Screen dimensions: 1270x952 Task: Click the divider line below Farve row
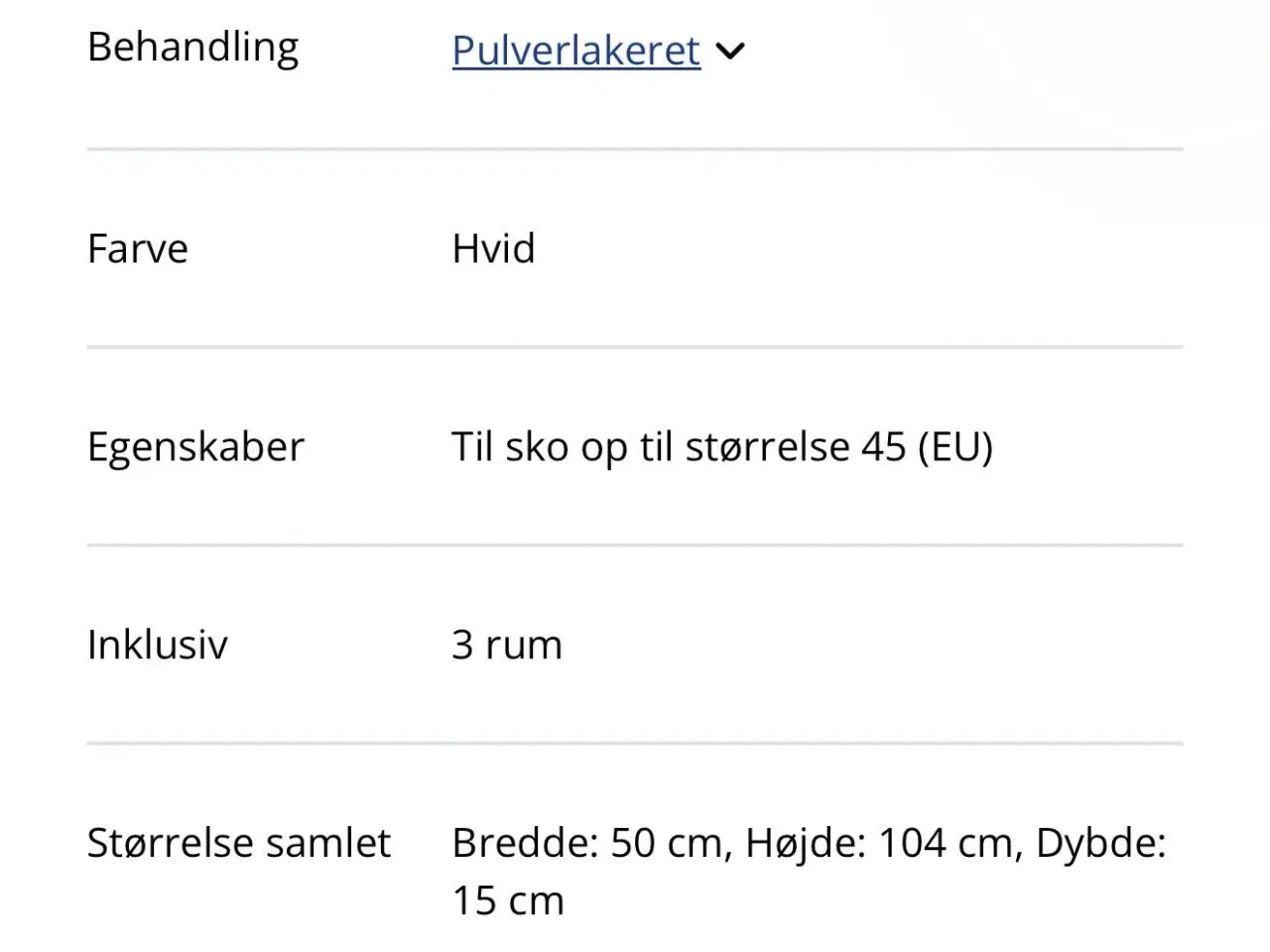(x=635, y=347)
